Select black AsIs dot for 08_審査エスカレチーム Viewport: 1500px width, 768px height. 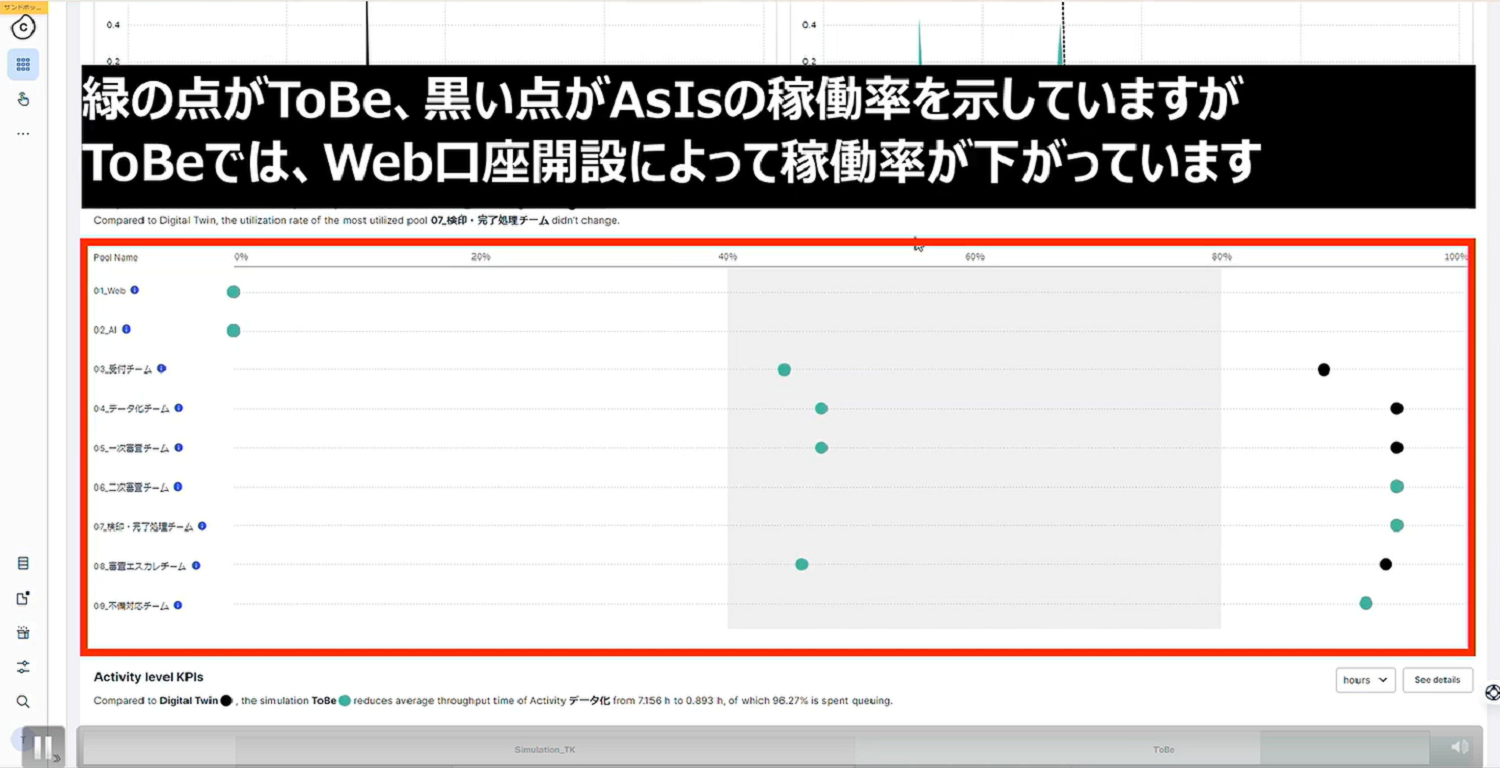[1386, 564]
